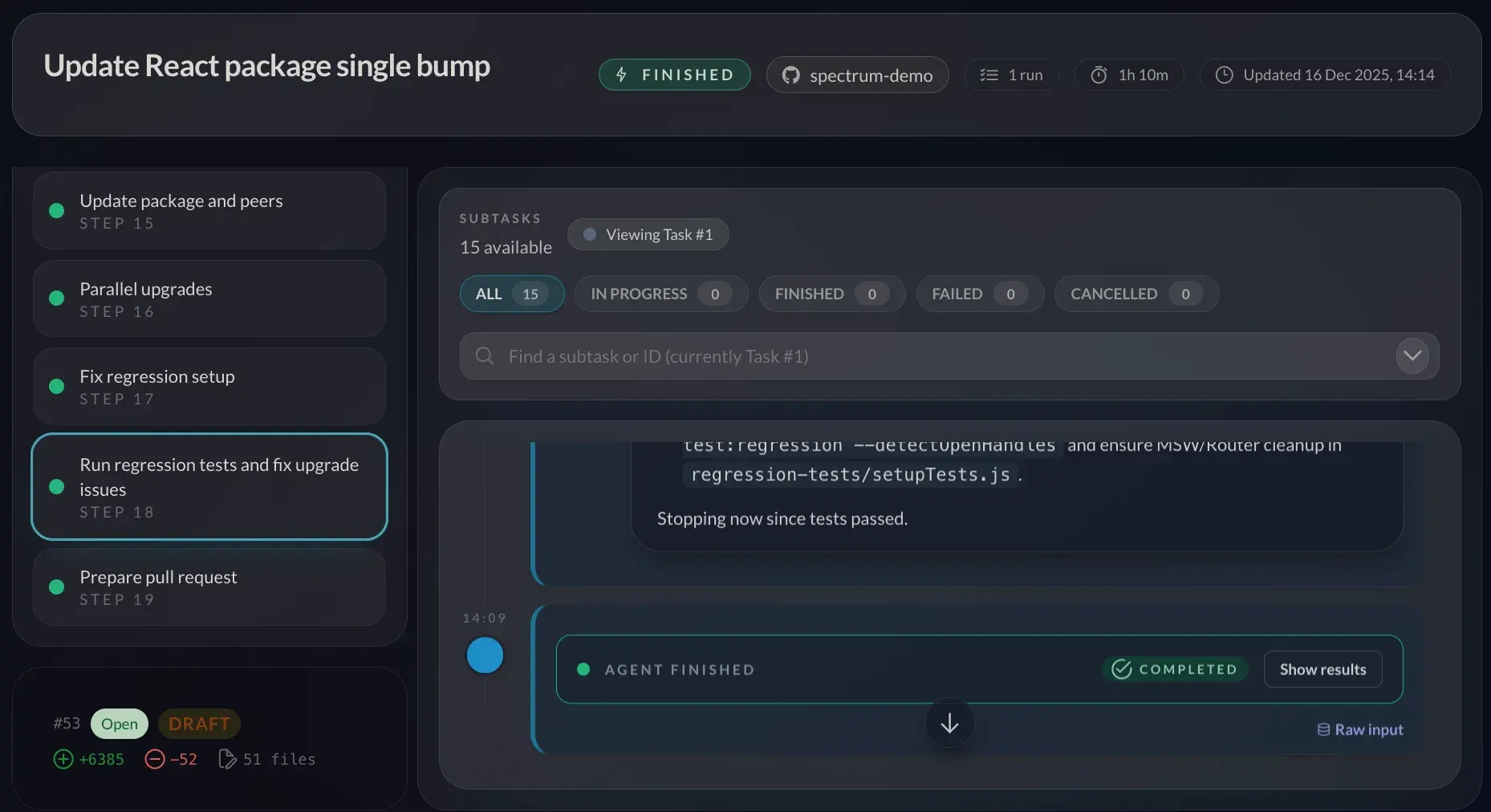
Task: Click the scroll-down arrow icon
Action: click(949, 723)
